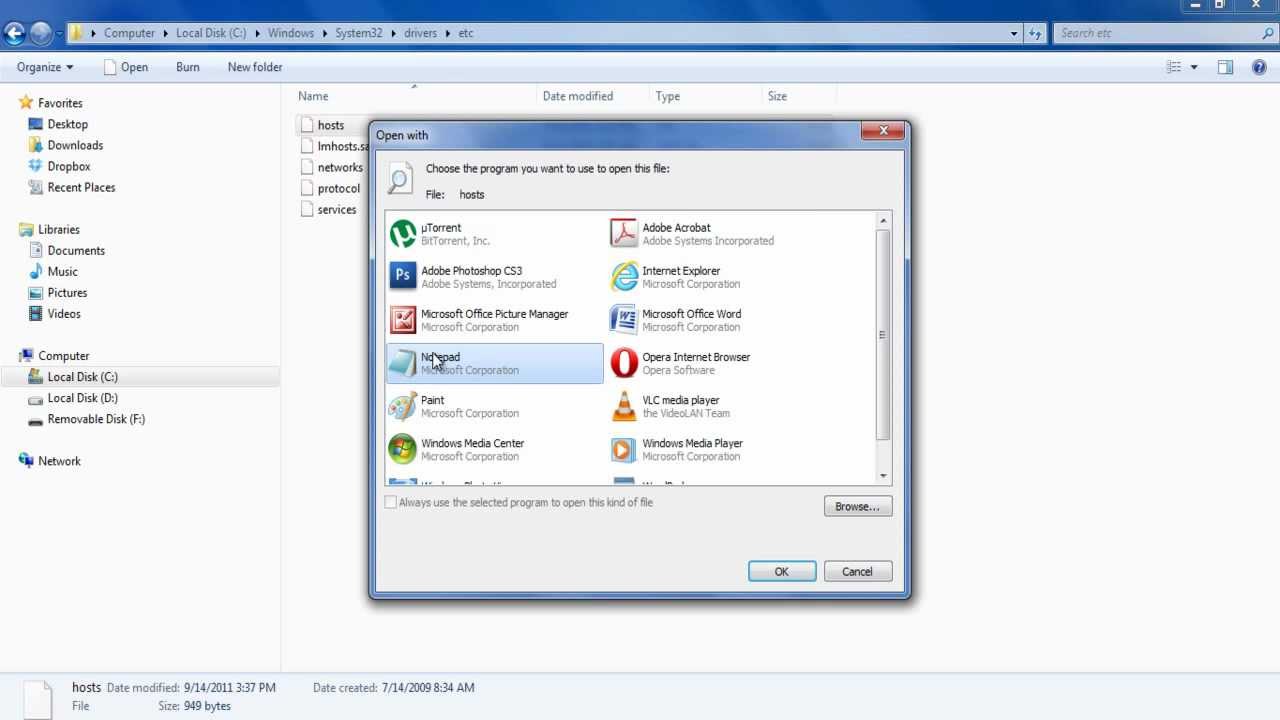This screenshot has height=720, width=1280.
Task: Open the Pictures library icon
Action: (x=36, y=292)
